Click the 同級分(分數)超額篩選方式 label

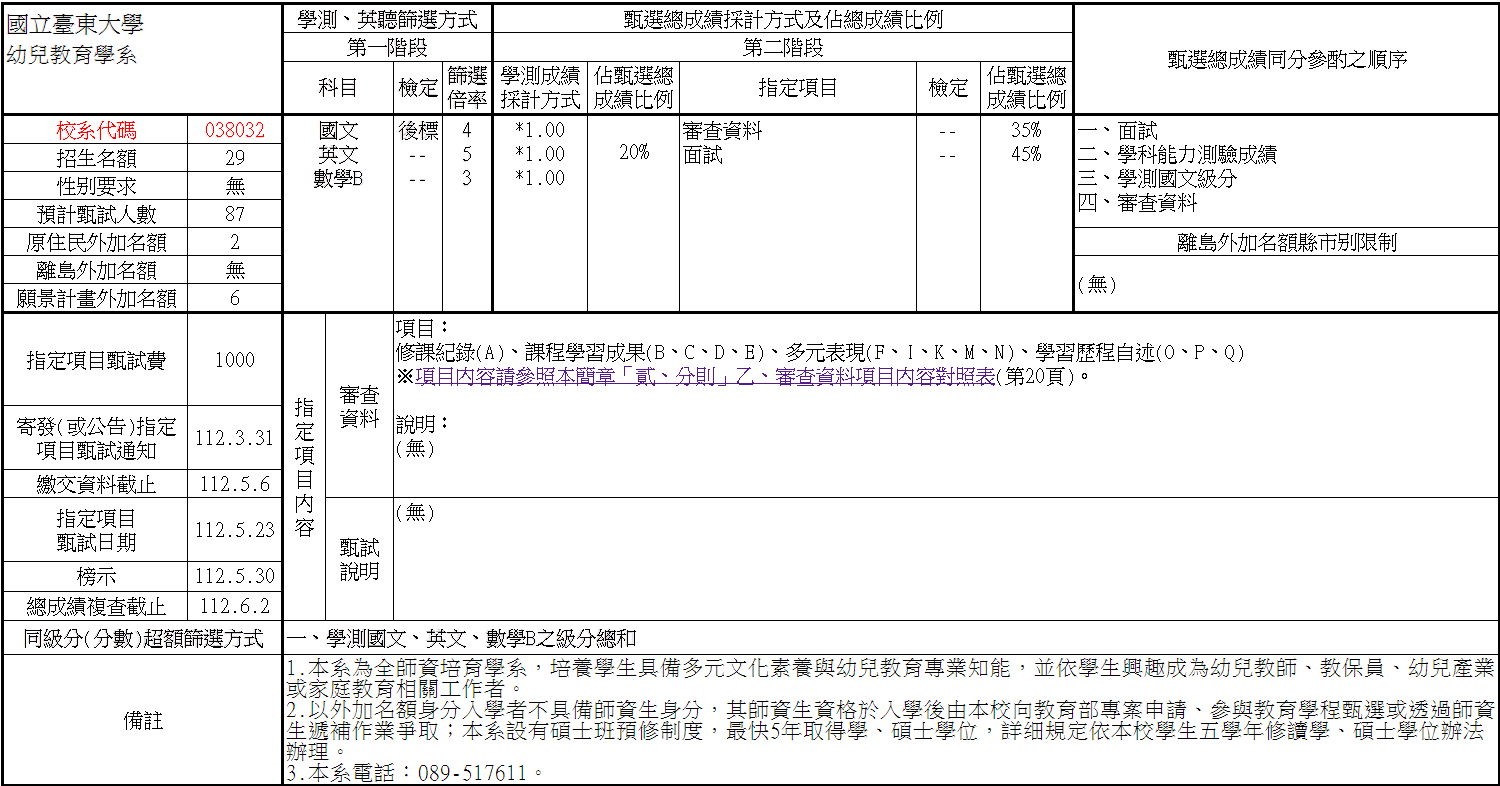pyautogui.click(x=144, y=639)
